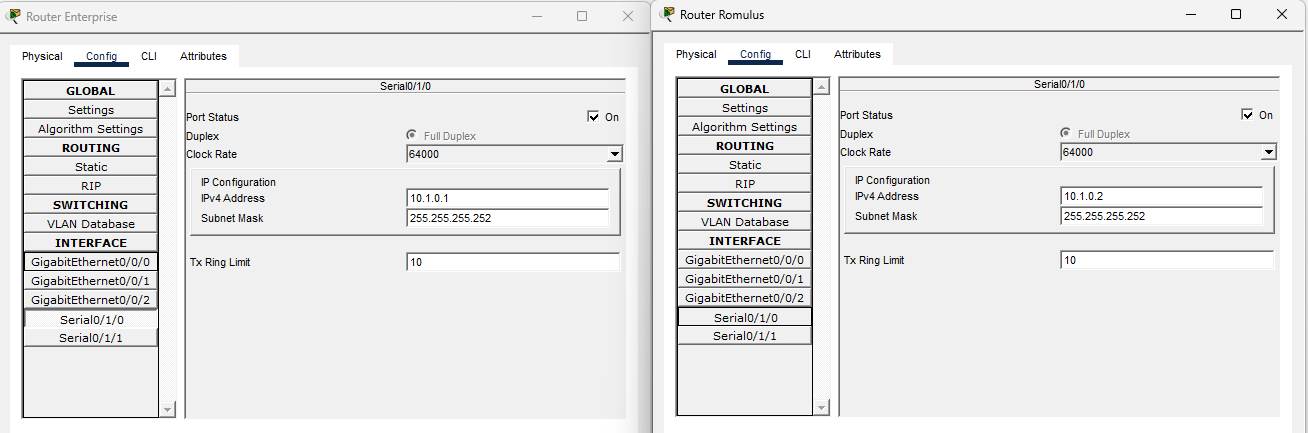Image resolution: width=1308 pixels, height=433 pixels.
Task: Open Static routing in Router Romulus sidebar
Action: click(745, 165)
